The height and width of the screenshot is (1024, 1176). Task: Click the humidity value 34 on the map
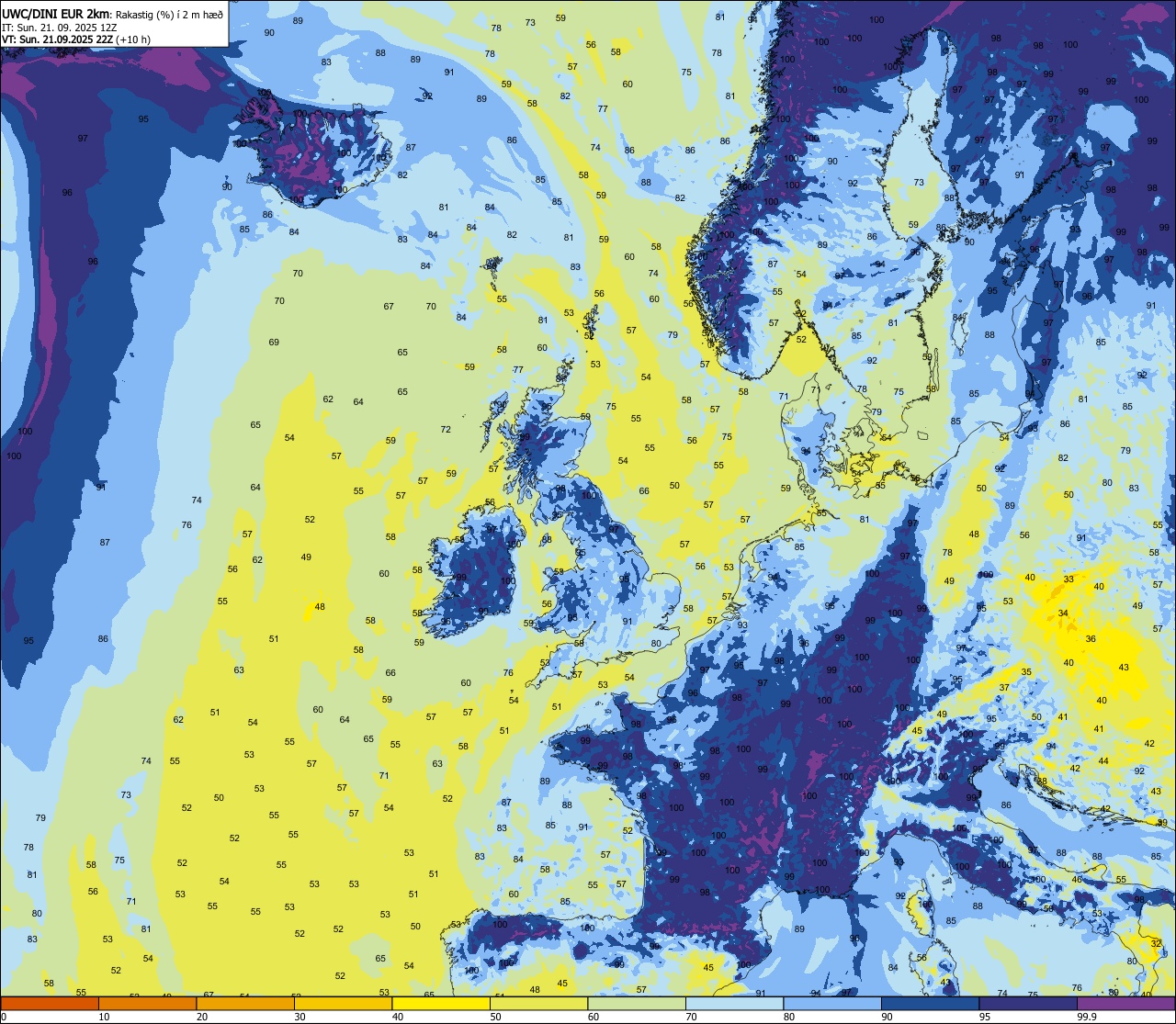[x=1063, y=613]
